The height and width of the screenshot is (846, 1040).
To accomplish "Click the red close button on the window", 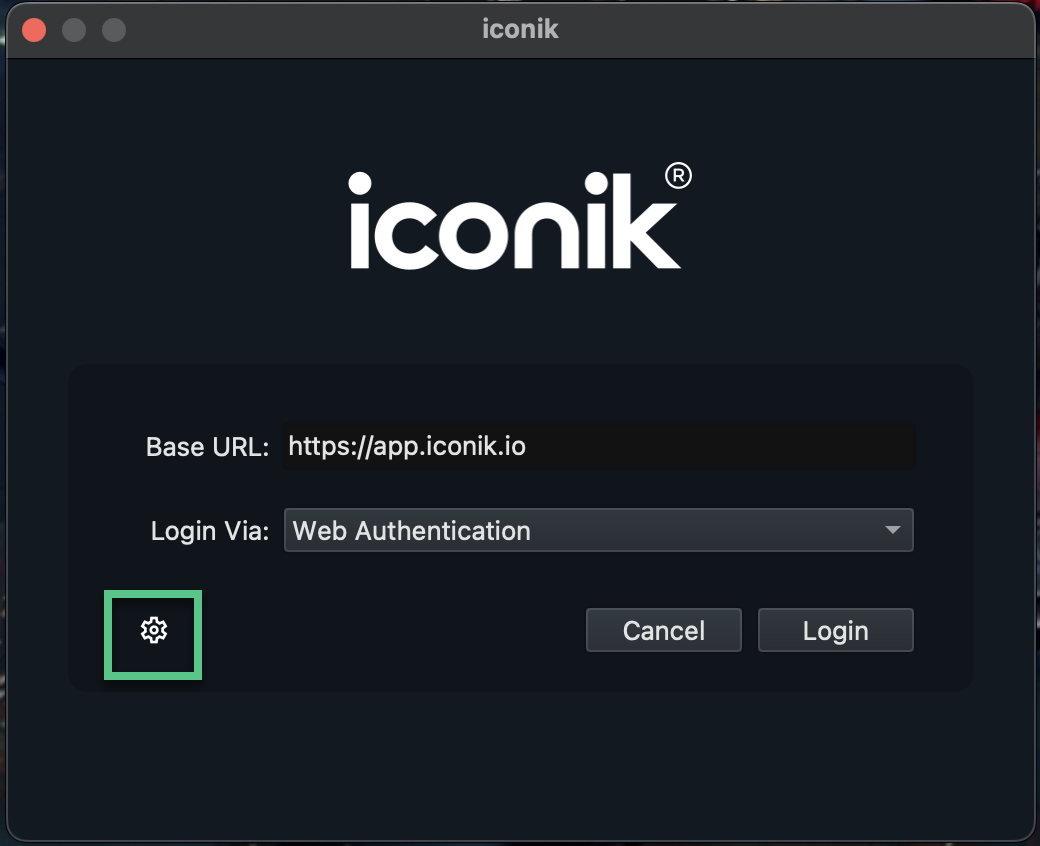I will click(34, 30).
